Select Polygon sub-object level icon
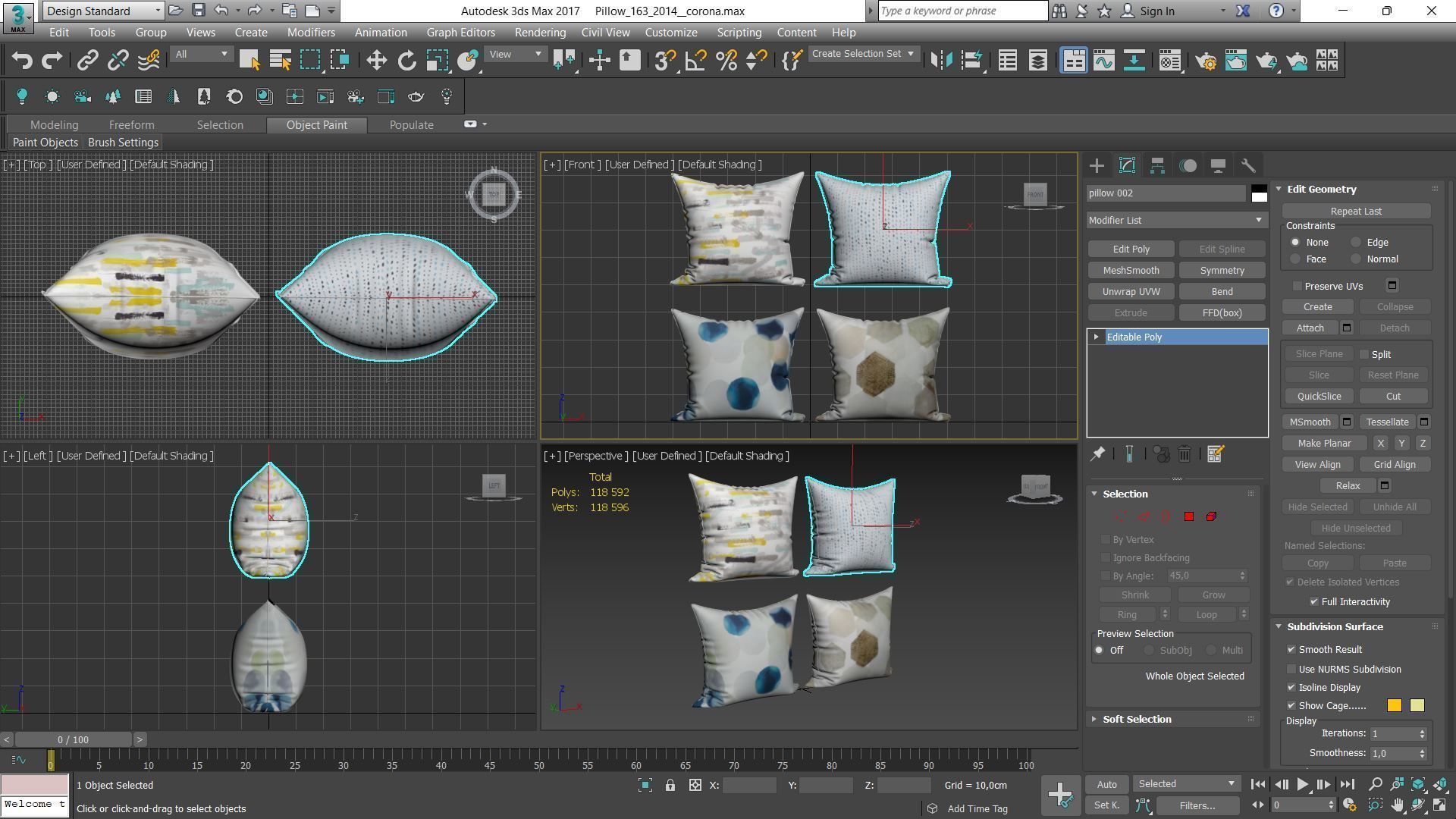 [1188, 516]
